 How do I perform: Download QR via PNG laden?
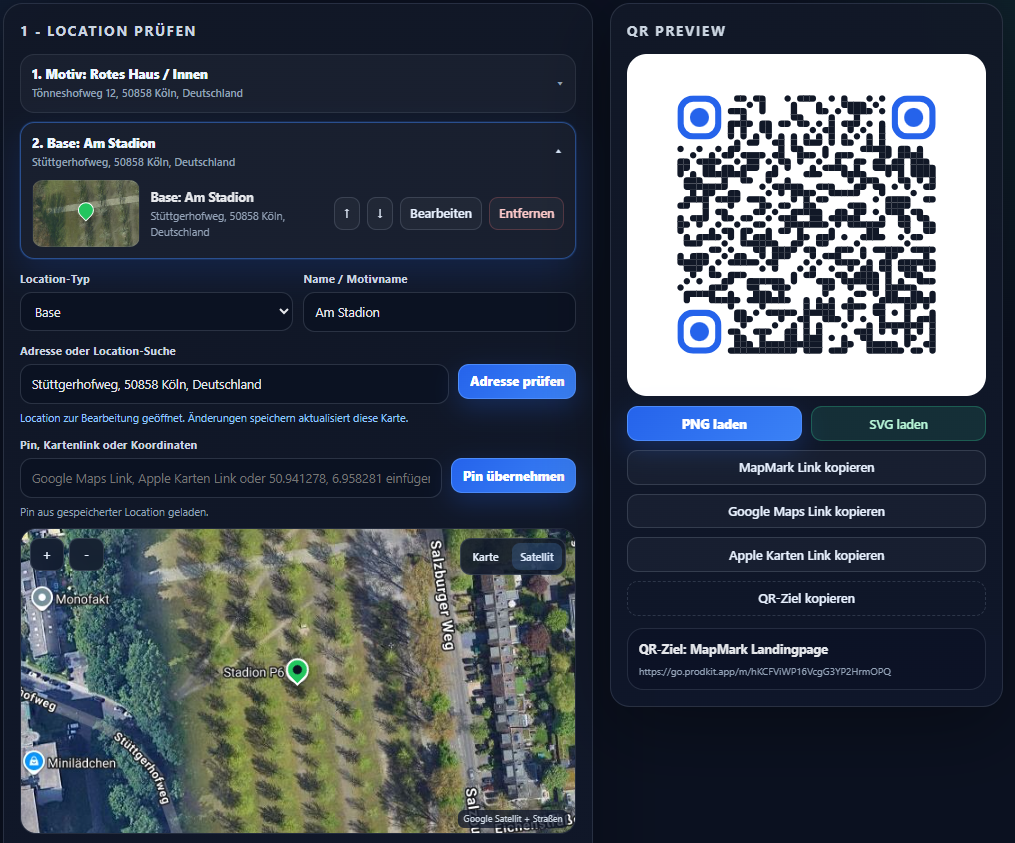[714, 424]
